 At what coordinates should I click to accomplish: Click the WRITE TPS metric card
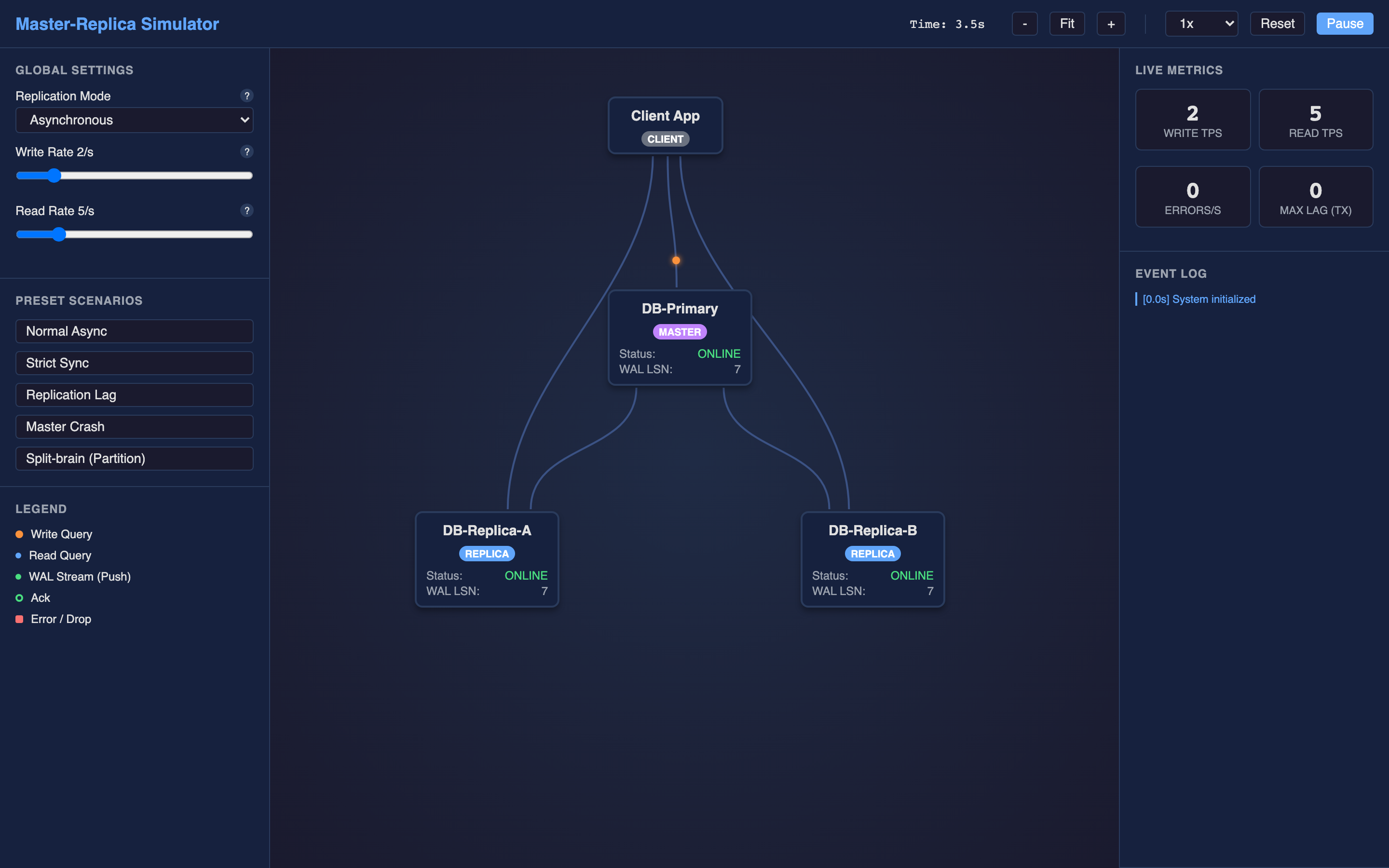point(1193,120)
